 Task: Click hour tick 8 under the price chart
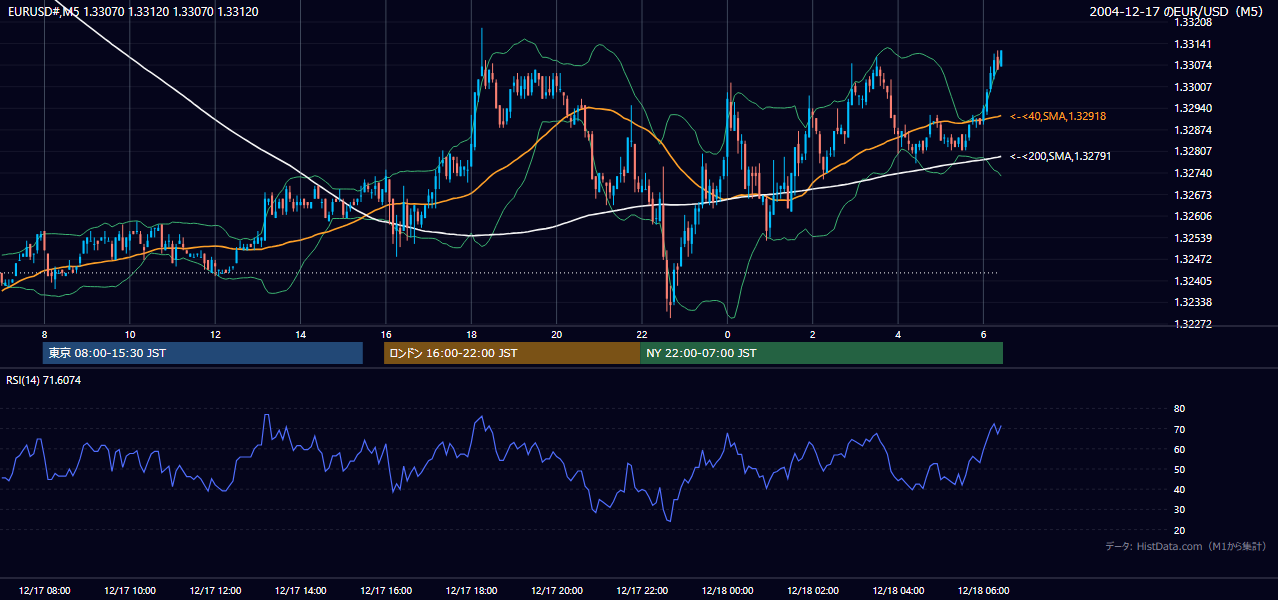pos(44,334)
